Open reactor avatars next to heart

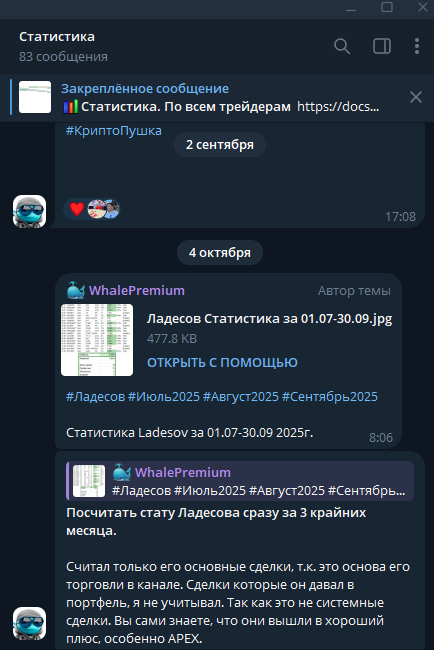[104, 209]
